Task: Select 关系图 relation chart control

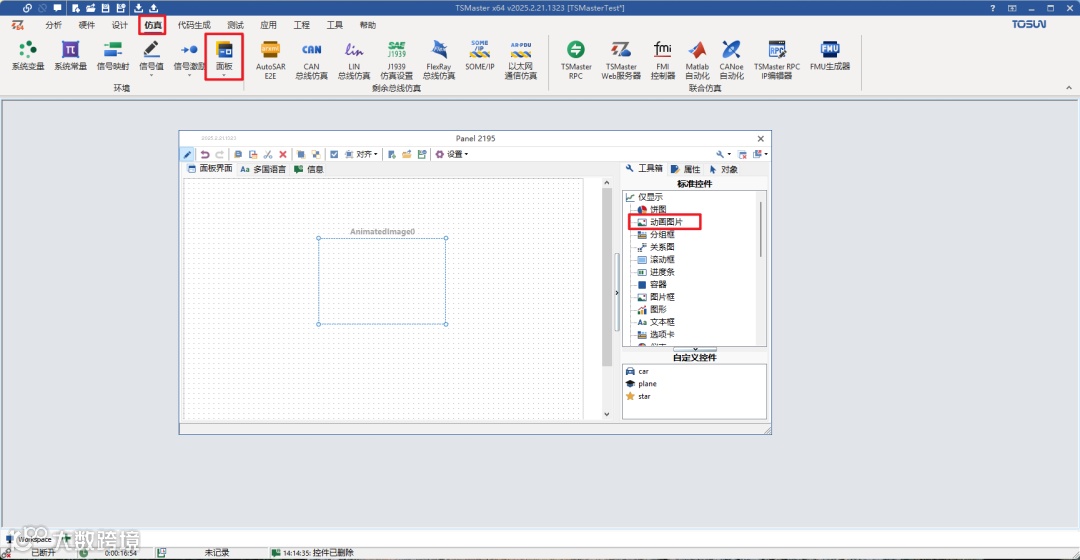Action: (x=656, y=247)
